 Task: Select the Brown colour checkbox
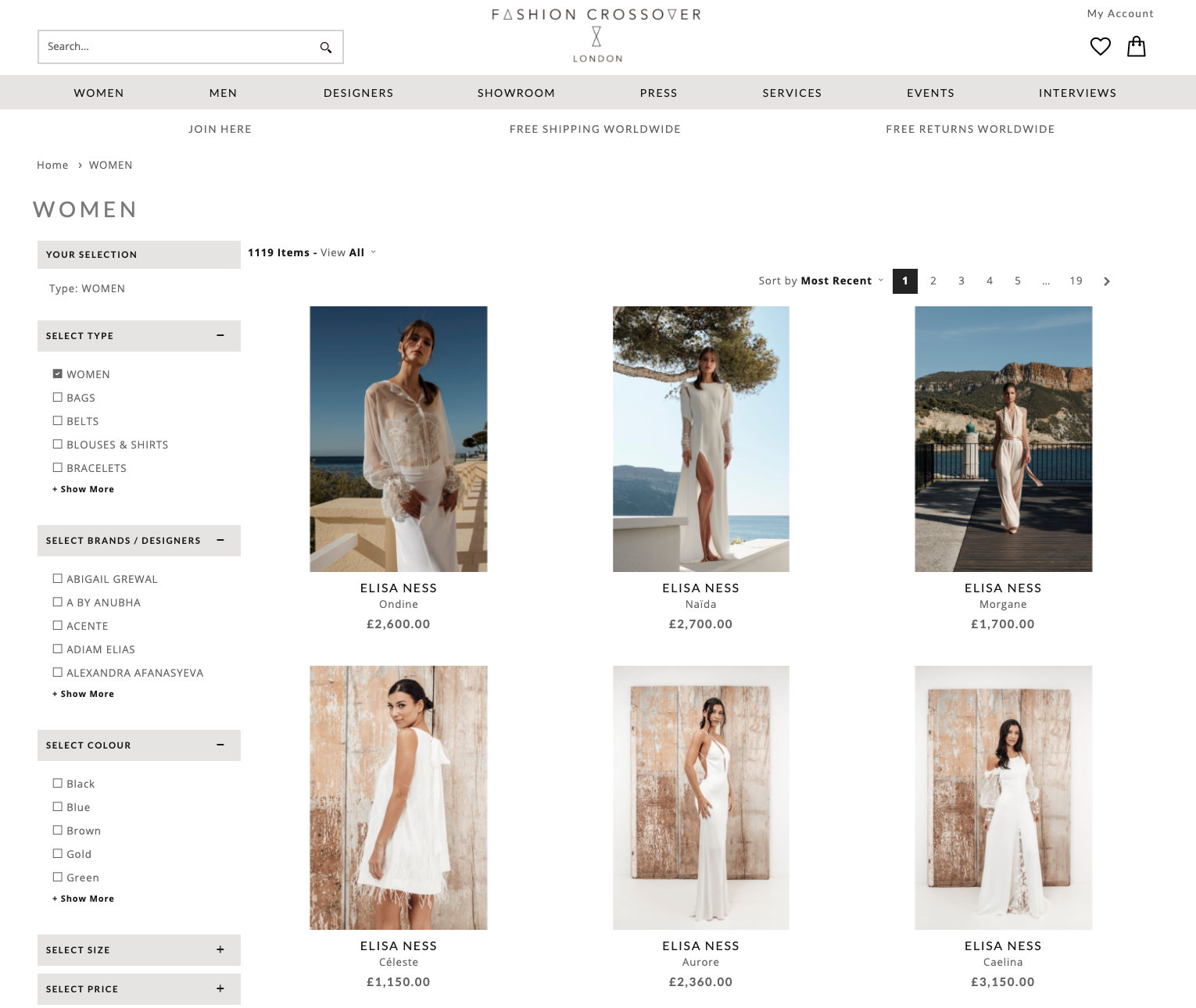57,831
